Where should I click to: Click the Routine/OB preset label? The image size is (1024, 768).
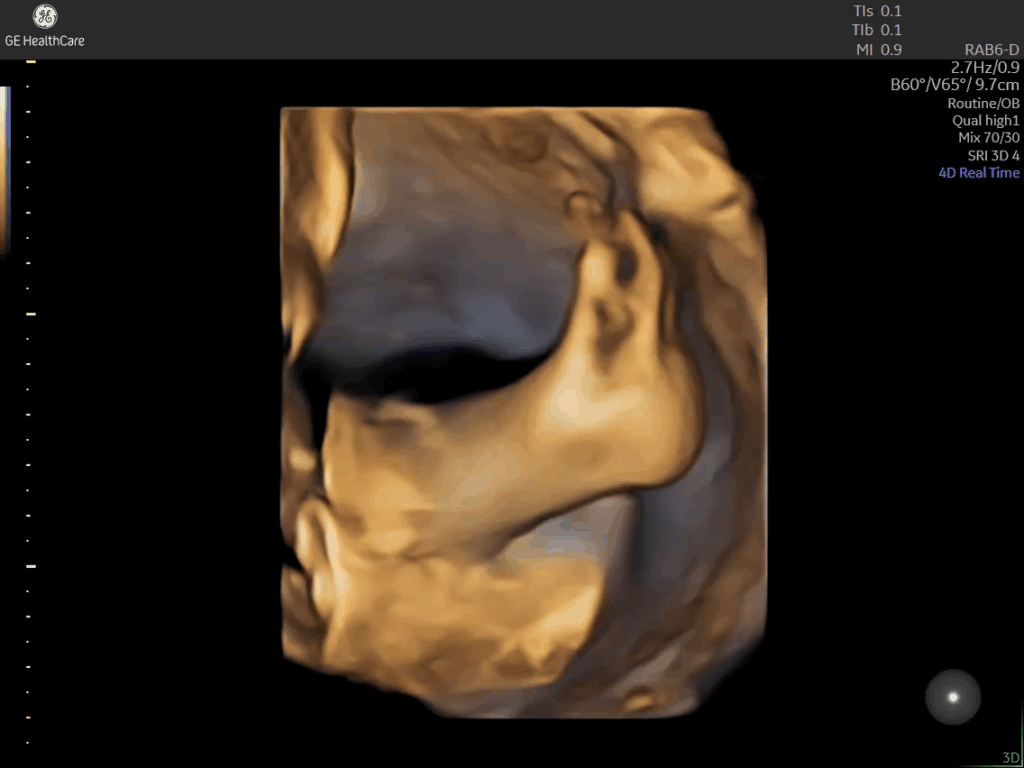coord(984,103)
